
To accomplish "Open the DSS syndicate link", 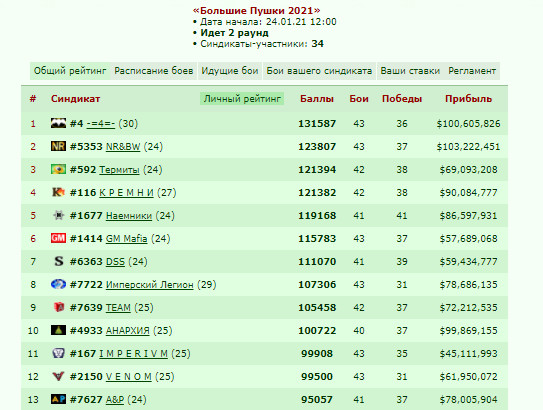I will tap(115, 261).
